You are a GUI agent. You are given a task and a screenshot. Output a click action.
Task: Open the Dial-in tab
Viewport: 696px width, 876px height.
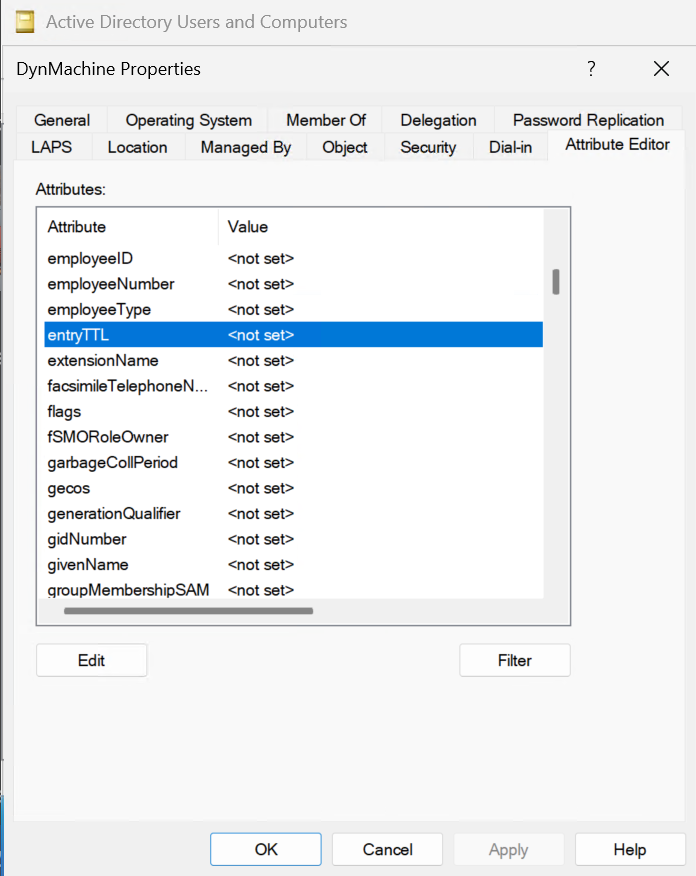510,146
